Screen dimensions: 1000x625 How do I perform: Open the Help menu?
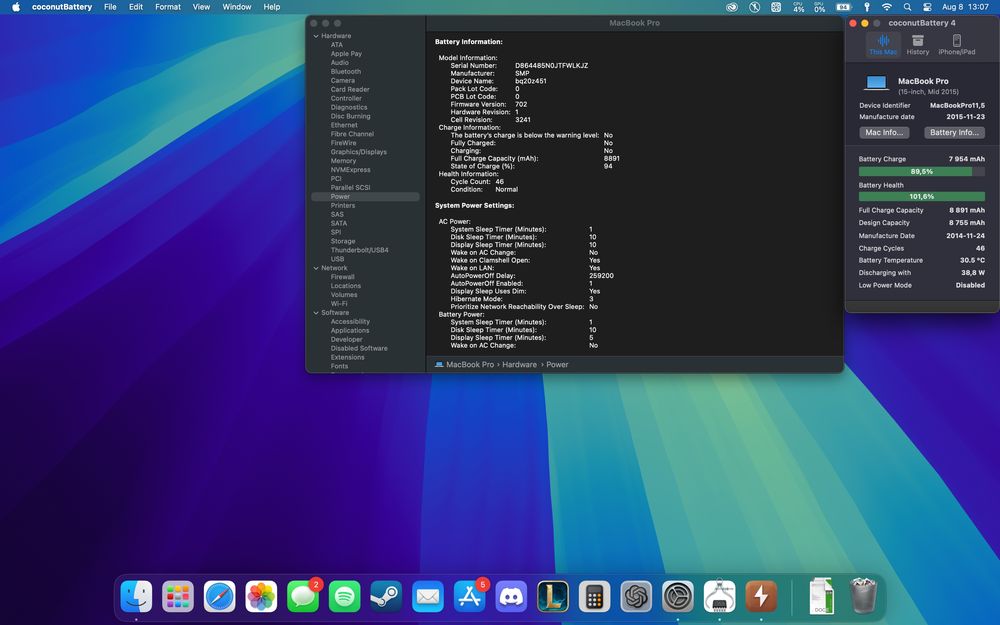[x=272, y=7]
